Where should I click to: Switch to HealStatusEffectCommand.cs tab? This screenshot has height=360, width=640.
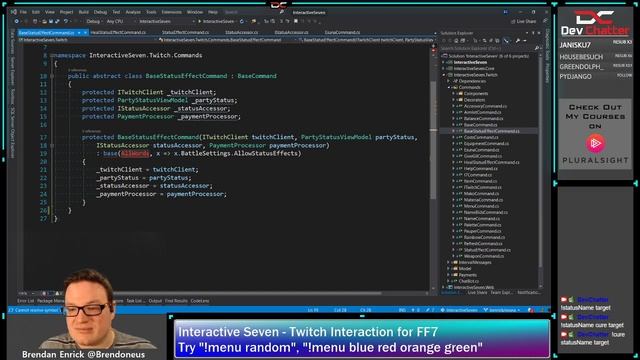point(118,32)
